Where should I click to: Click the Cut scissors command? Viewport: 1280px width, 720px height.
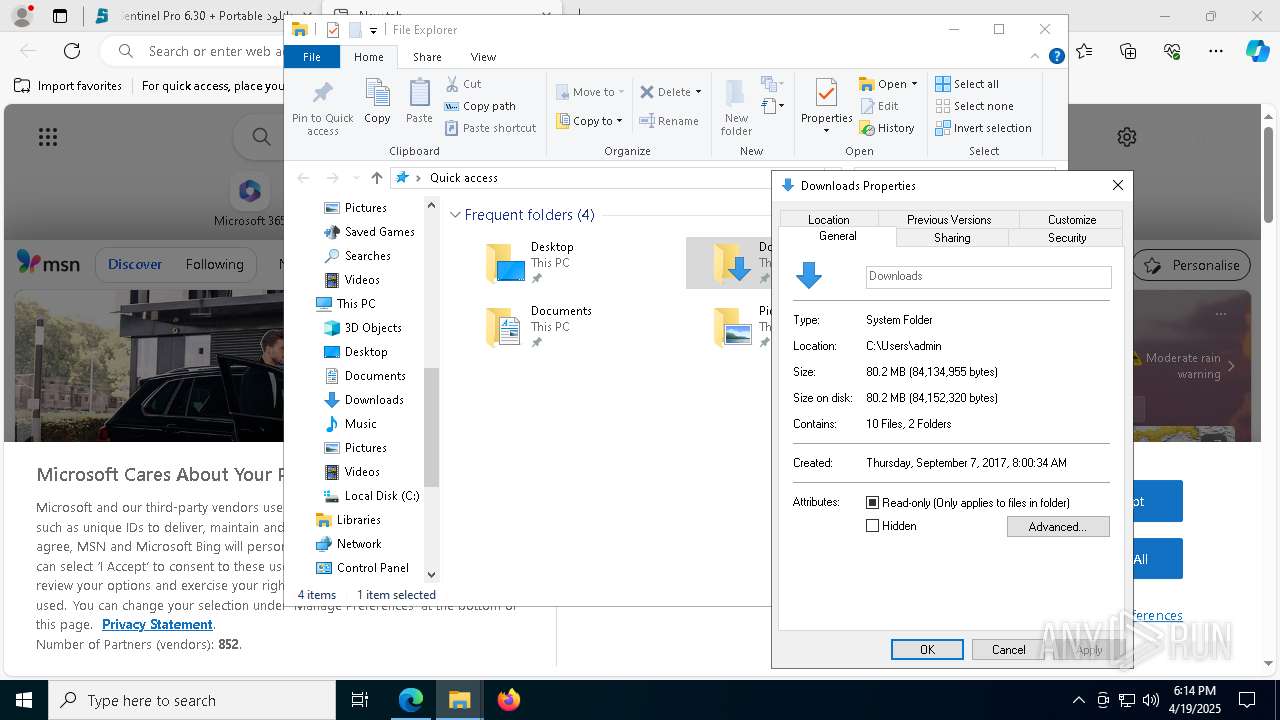tap(463, 84)
